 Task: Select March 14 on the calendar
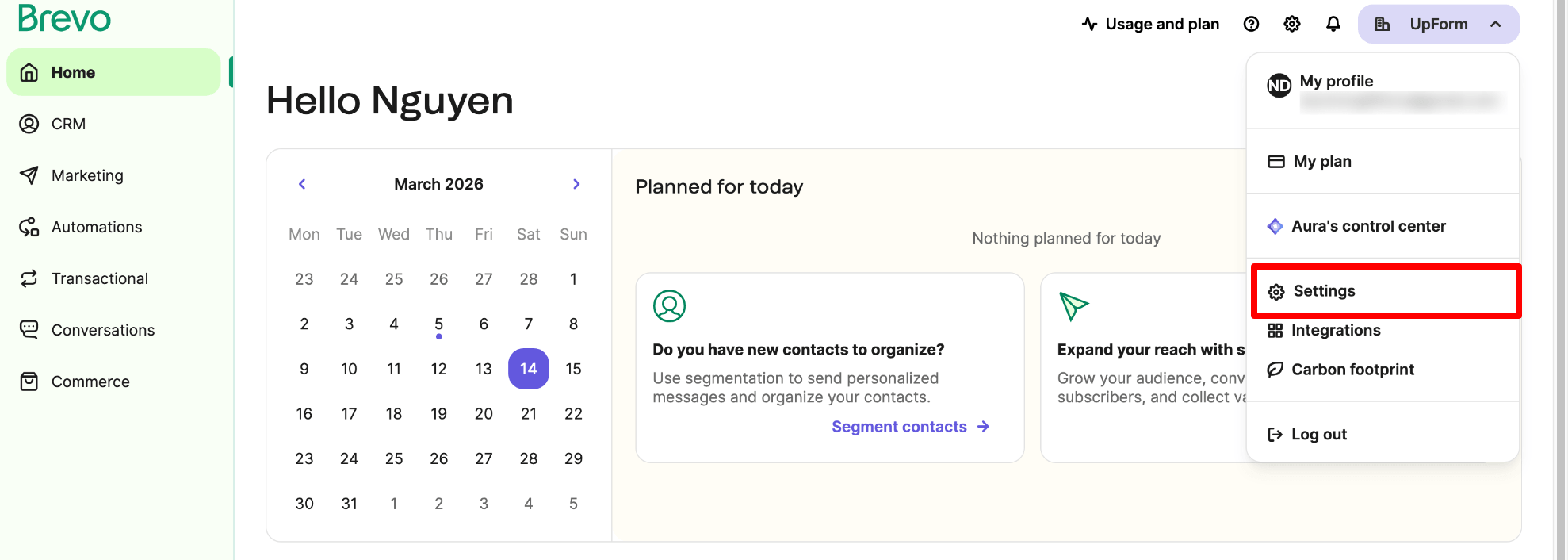[x=529, y=369]
